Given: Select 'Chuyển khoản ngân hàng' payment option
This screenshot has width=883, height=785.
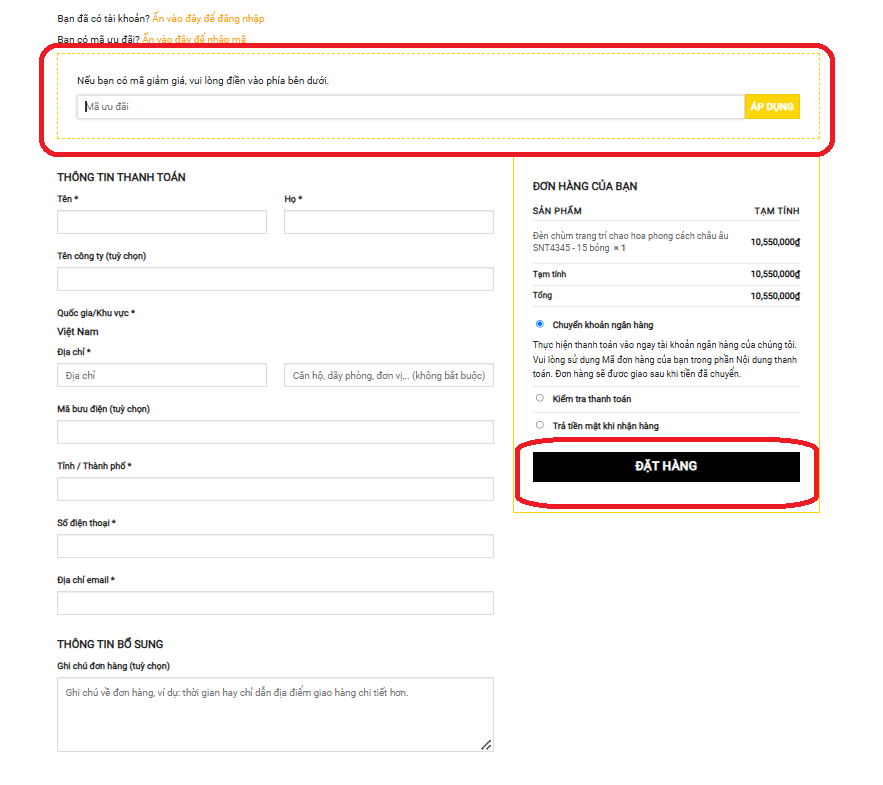Looking at the screenshot, I should pos(540,324).
